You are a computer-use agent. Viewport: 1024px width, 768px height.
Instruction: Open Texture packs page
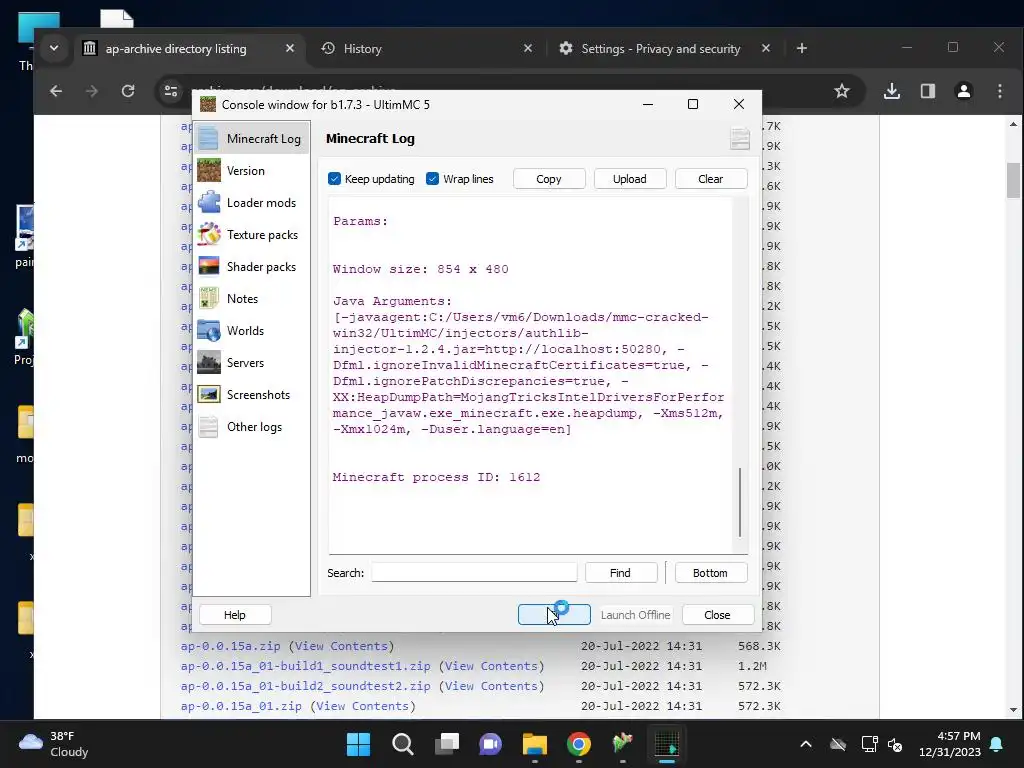coord(252,234)
